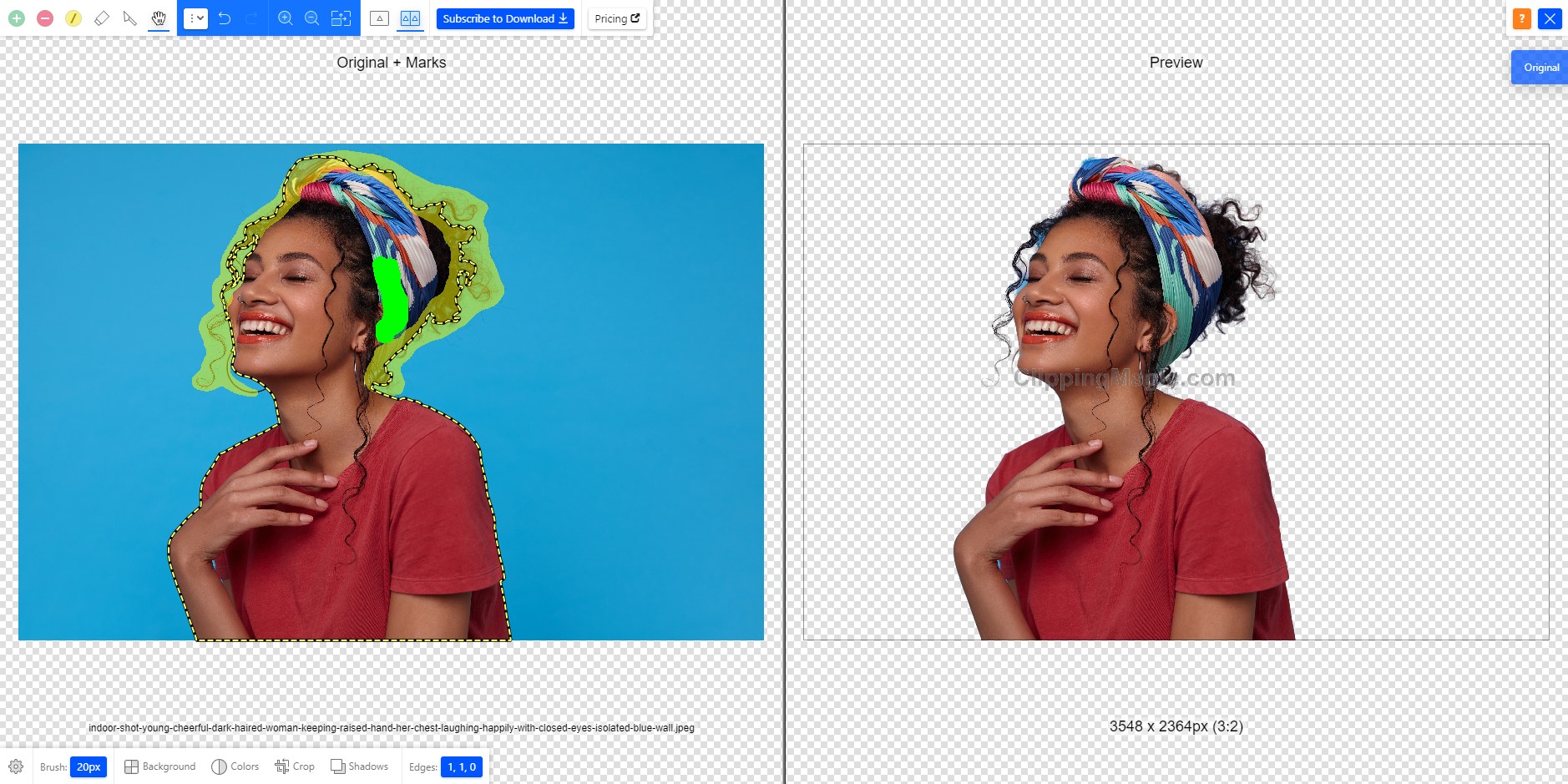This screenshot has height=784, width=1568.
Task: Open the Pricing link
Action: pyautogui.click(x=617, y=18)
